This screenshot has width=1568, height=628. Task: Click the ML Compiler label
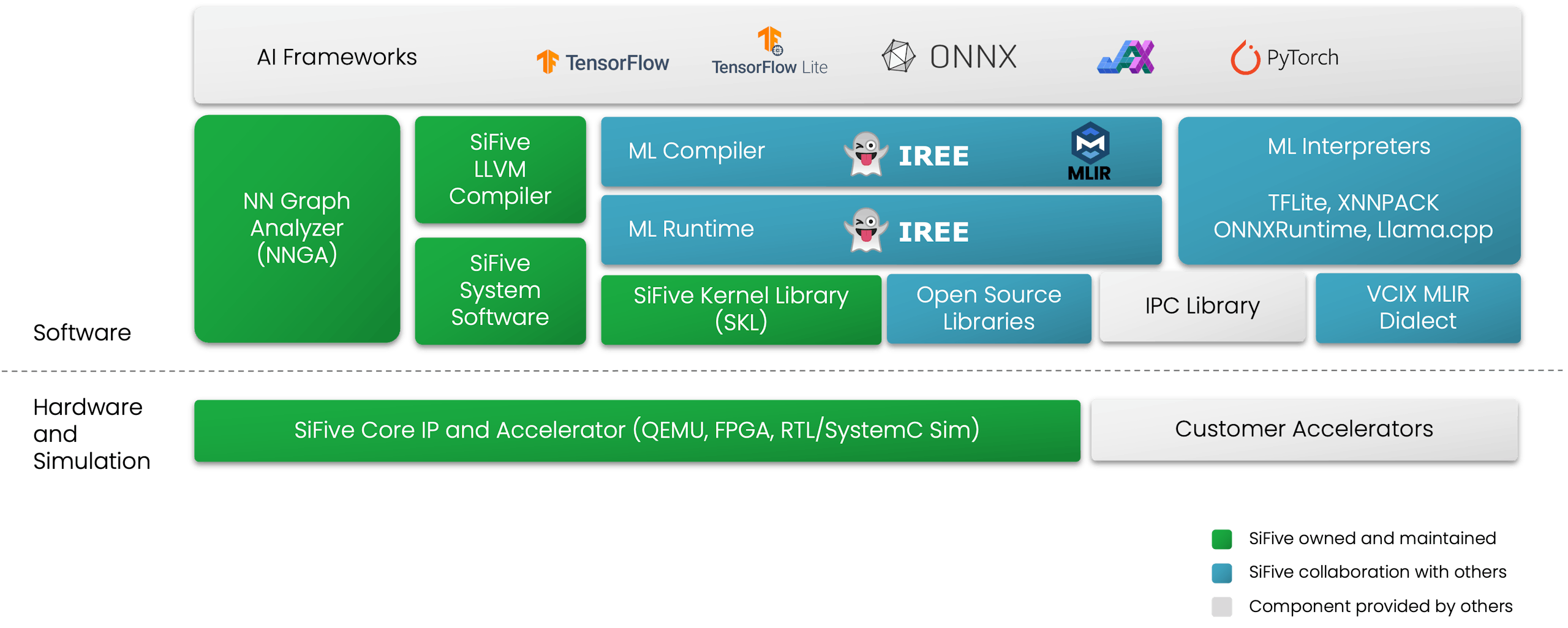696,151
